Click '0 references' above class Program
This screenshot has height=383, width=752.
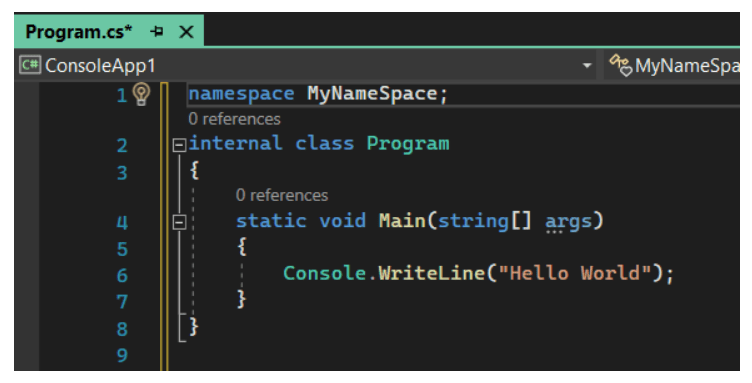click(x=234, y=119)
